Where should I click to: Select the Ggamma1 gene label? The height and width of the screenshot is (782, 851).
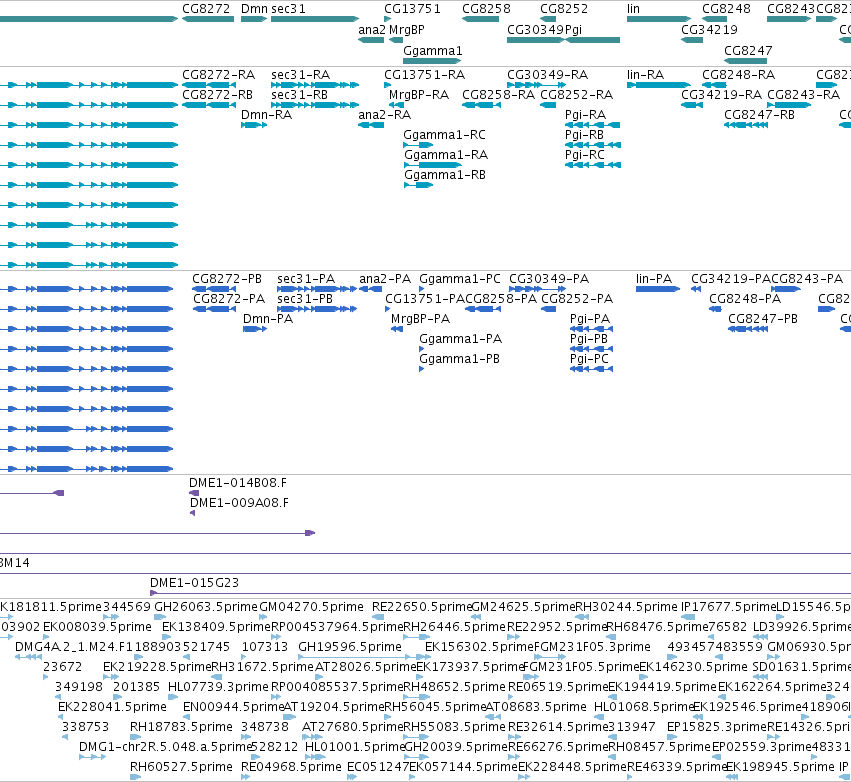click(x=433, y=51)
